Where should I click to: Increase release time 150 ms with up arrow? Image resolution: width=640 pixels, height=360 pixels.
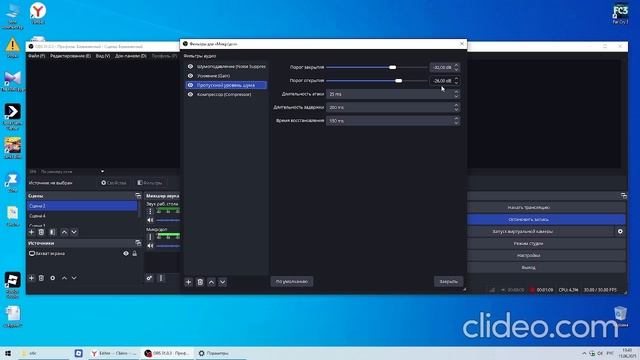click(x=456, y=119)
